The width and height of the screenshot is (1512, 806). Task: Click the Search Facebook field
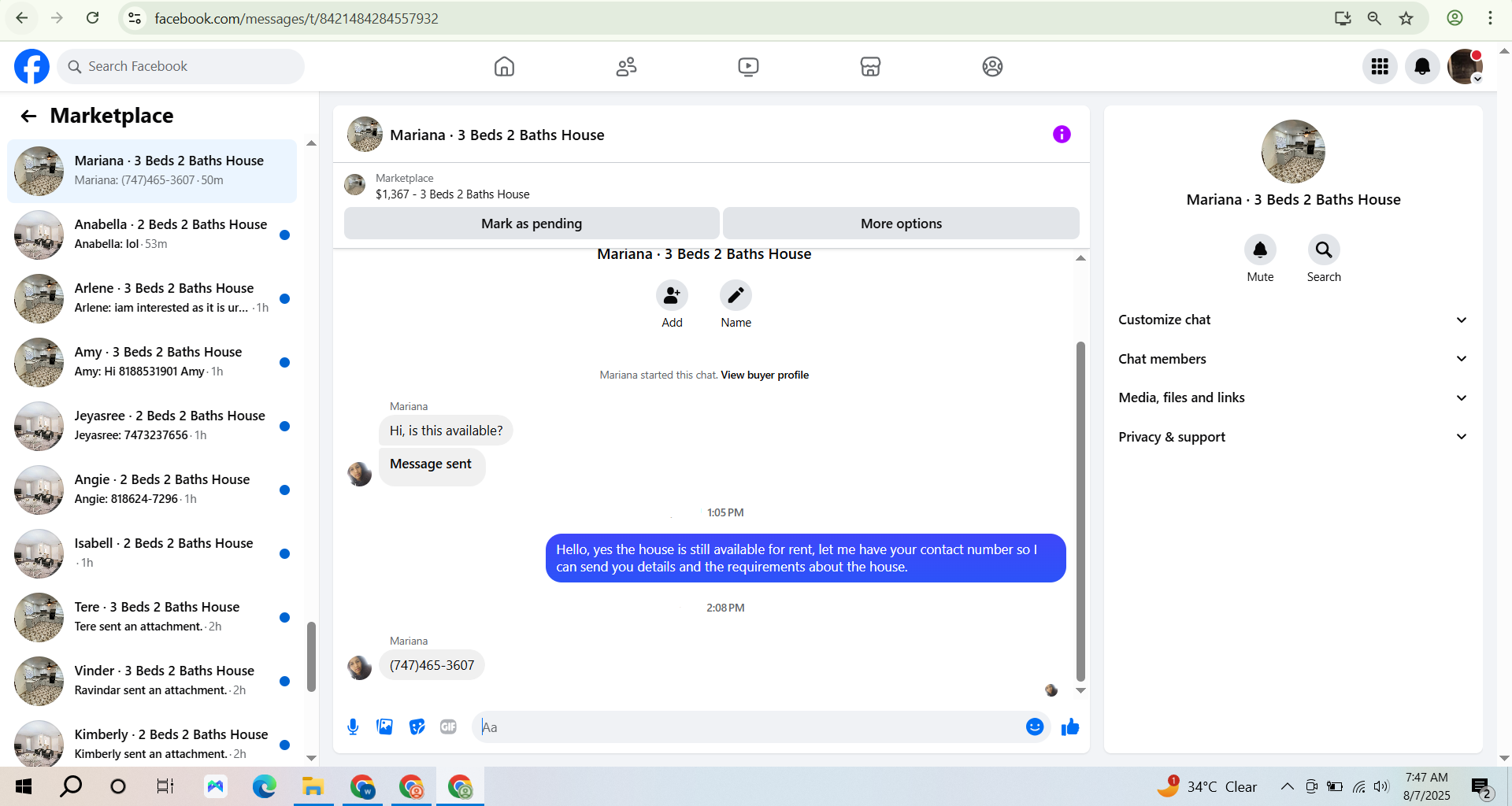point(181,67)
